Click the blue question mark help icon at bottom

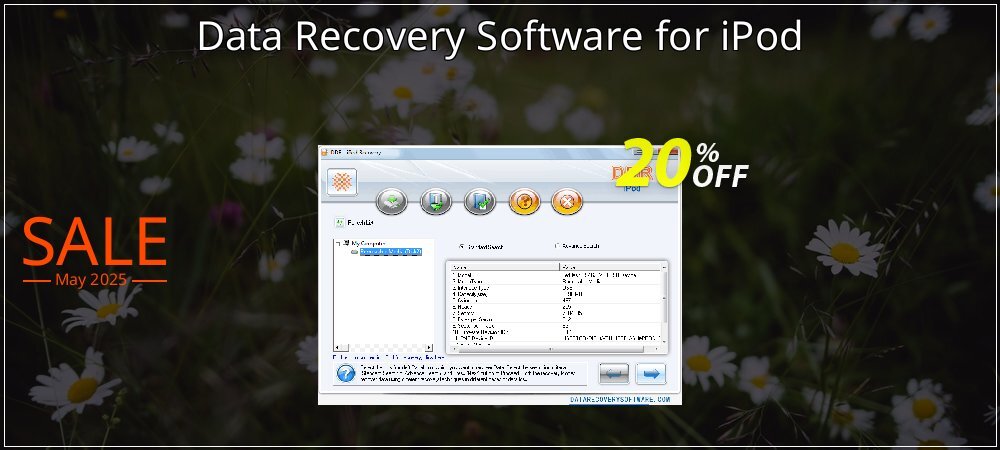coord(346,374)
